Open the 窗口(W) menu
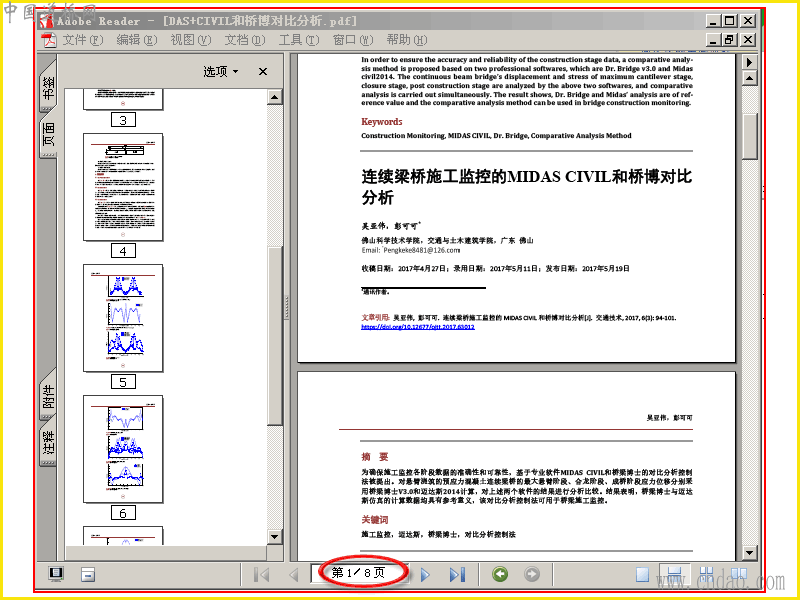This screenshot has height=600, width=800. pyautogui.click(x=353, y=40)
